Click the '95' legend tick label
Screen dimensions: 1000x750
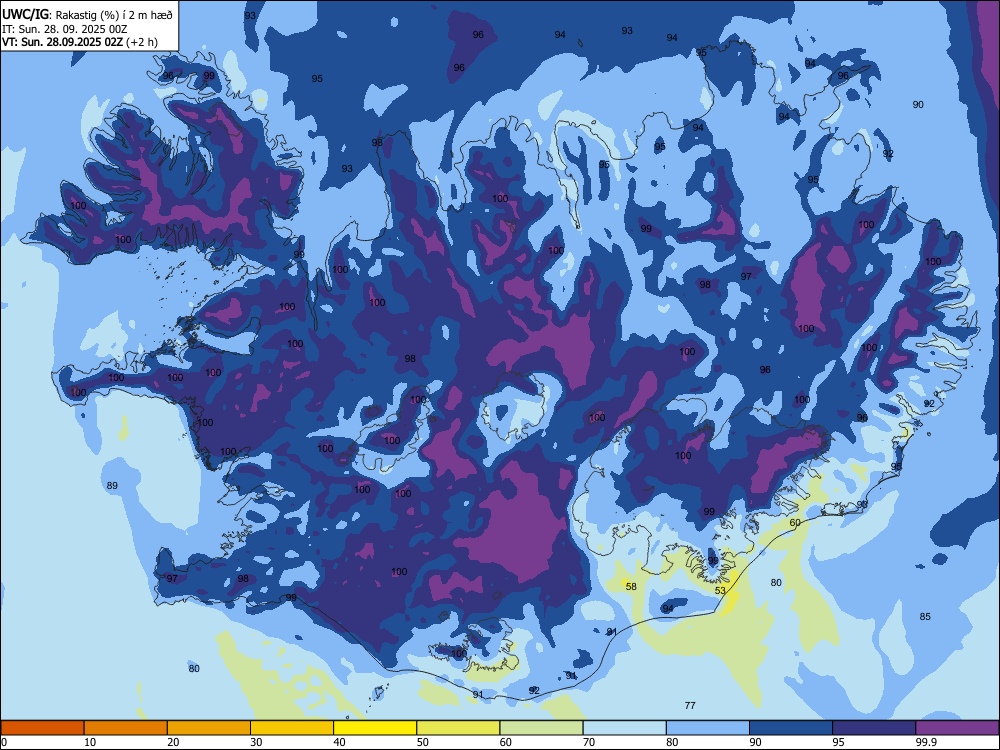click(x=839, y=742)
